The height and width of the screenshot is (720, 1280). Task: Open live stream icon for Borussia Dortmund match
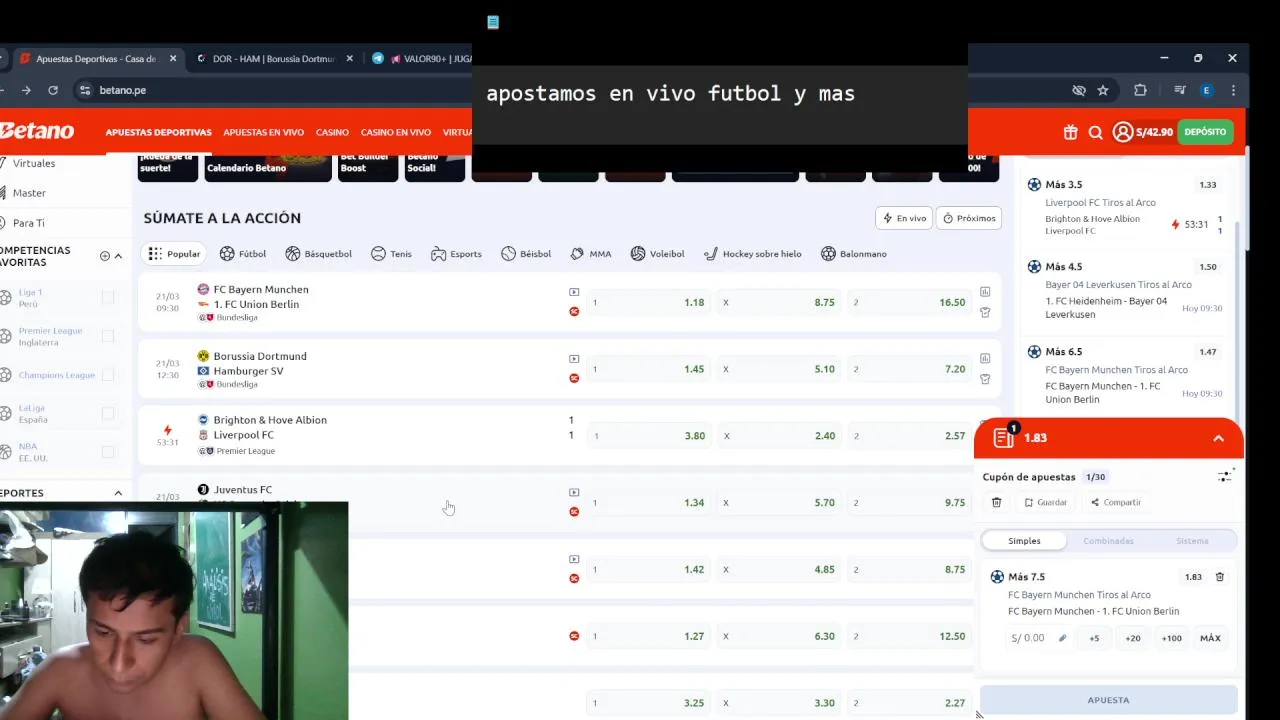pos(574,359)
